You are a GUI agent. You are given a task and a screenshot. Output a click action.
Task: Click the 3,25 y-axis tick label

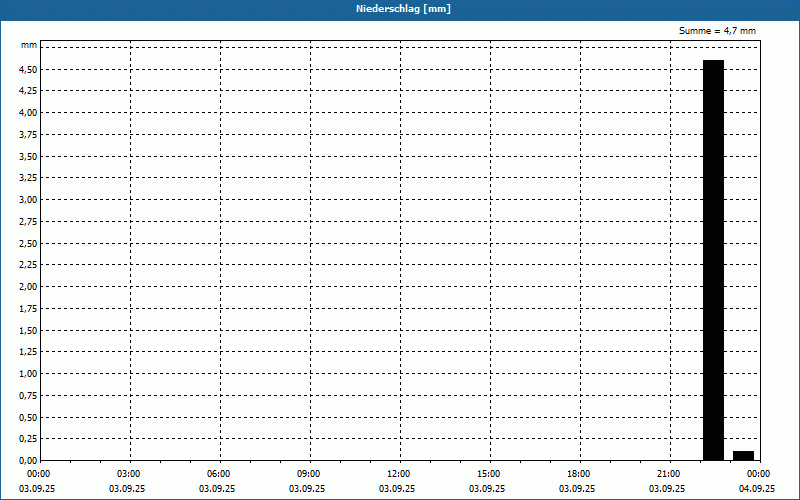click(28, 178)
